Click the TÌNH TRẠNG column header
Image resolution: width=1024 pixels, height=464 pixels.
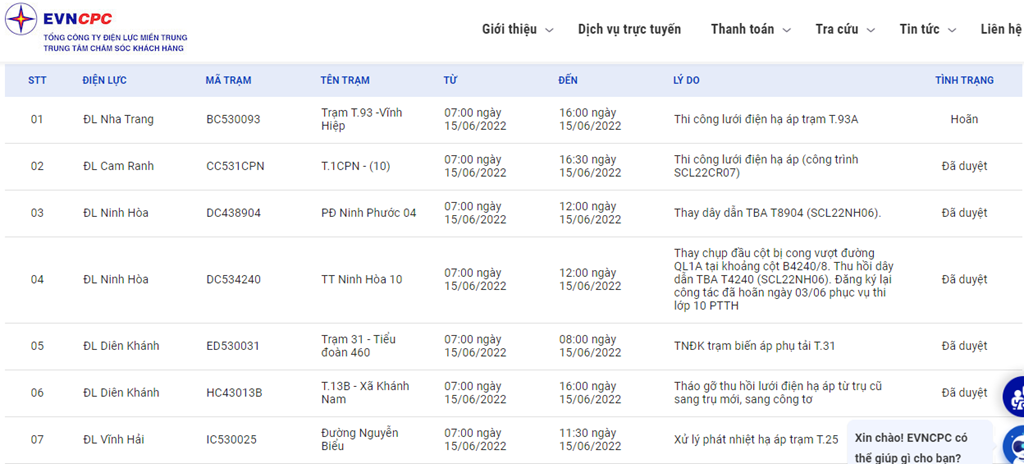pyautogui.click(x=964, y=80)
